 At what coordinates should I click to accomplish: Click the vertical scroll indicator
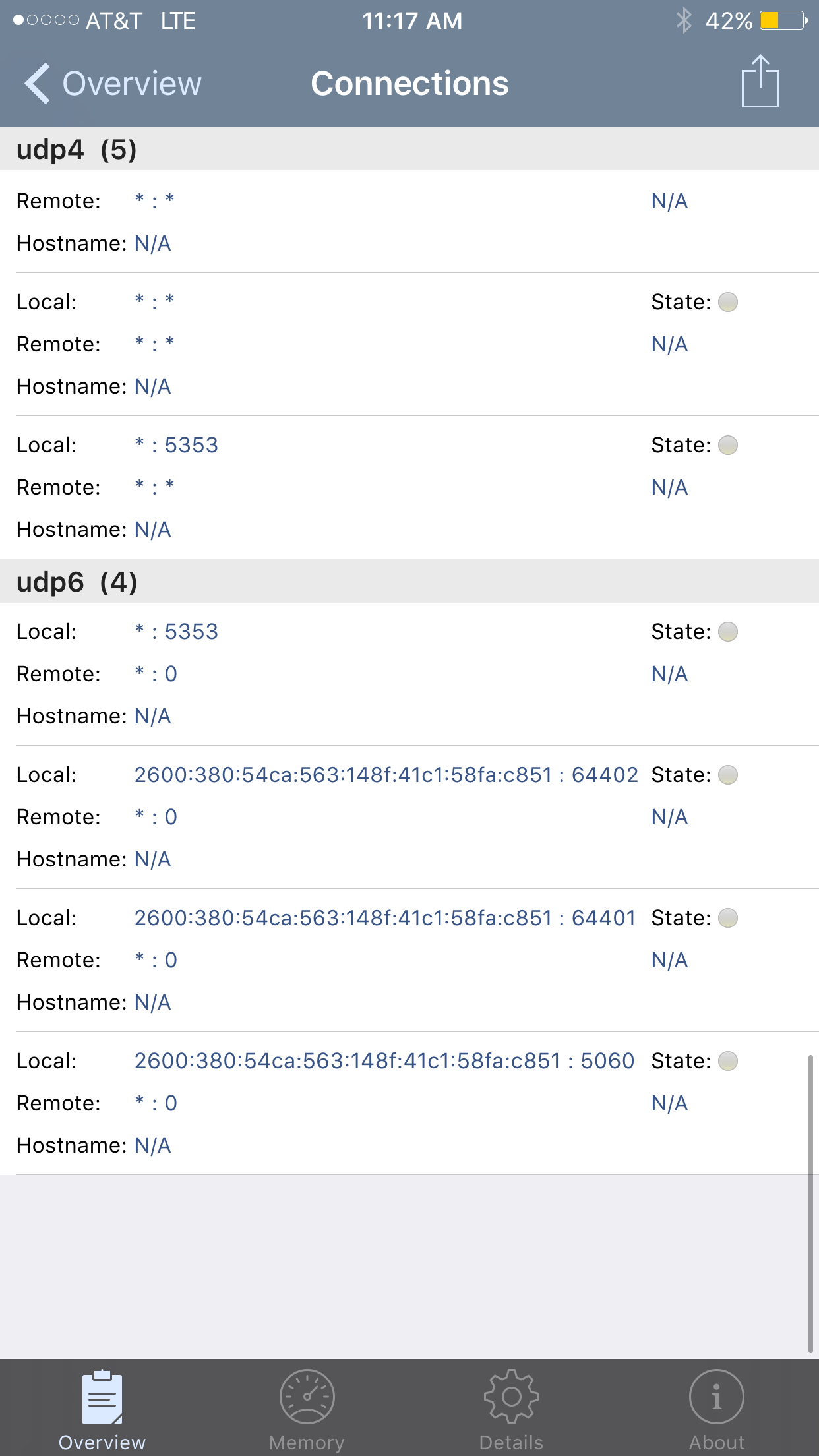(x=810, y=1203)
